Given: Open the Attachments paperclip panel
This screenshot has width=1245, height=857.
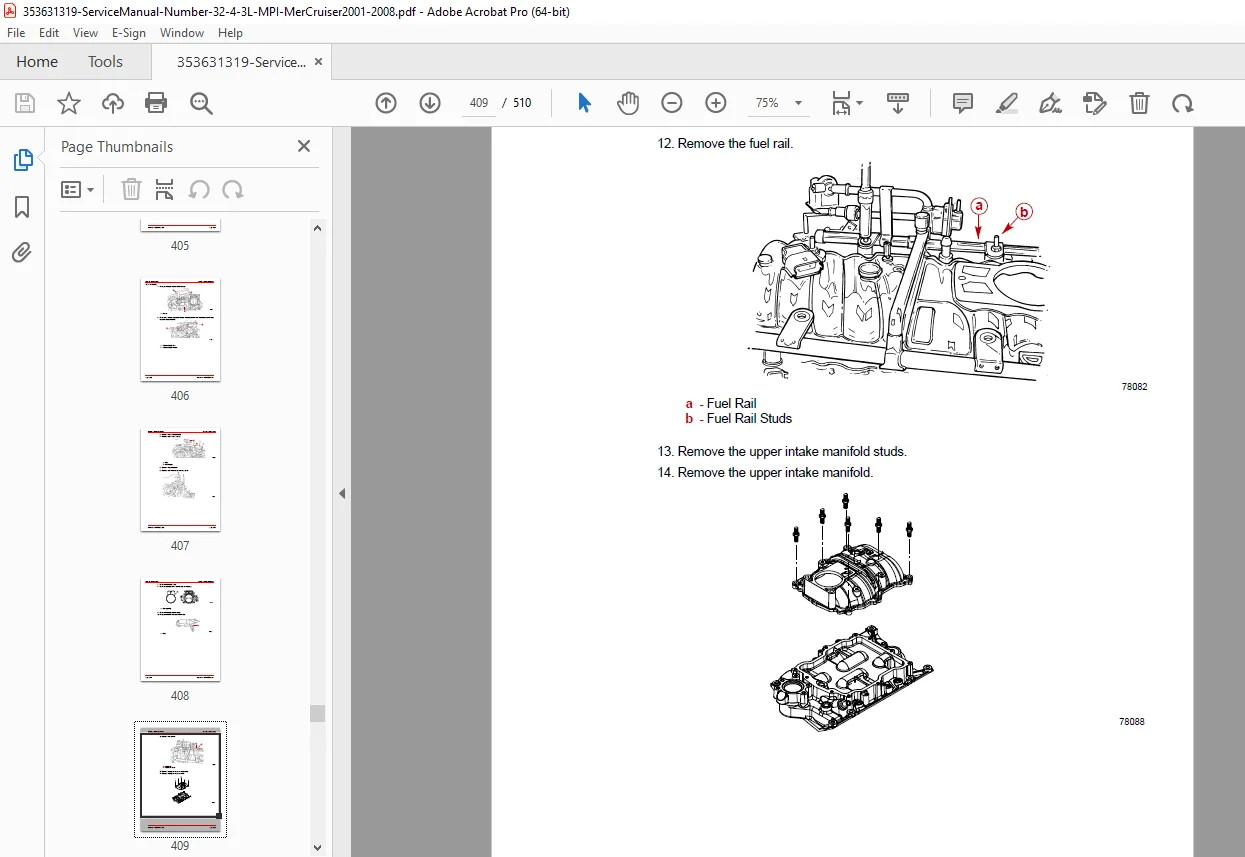Looking at the screenshot, I should point(22,253).
